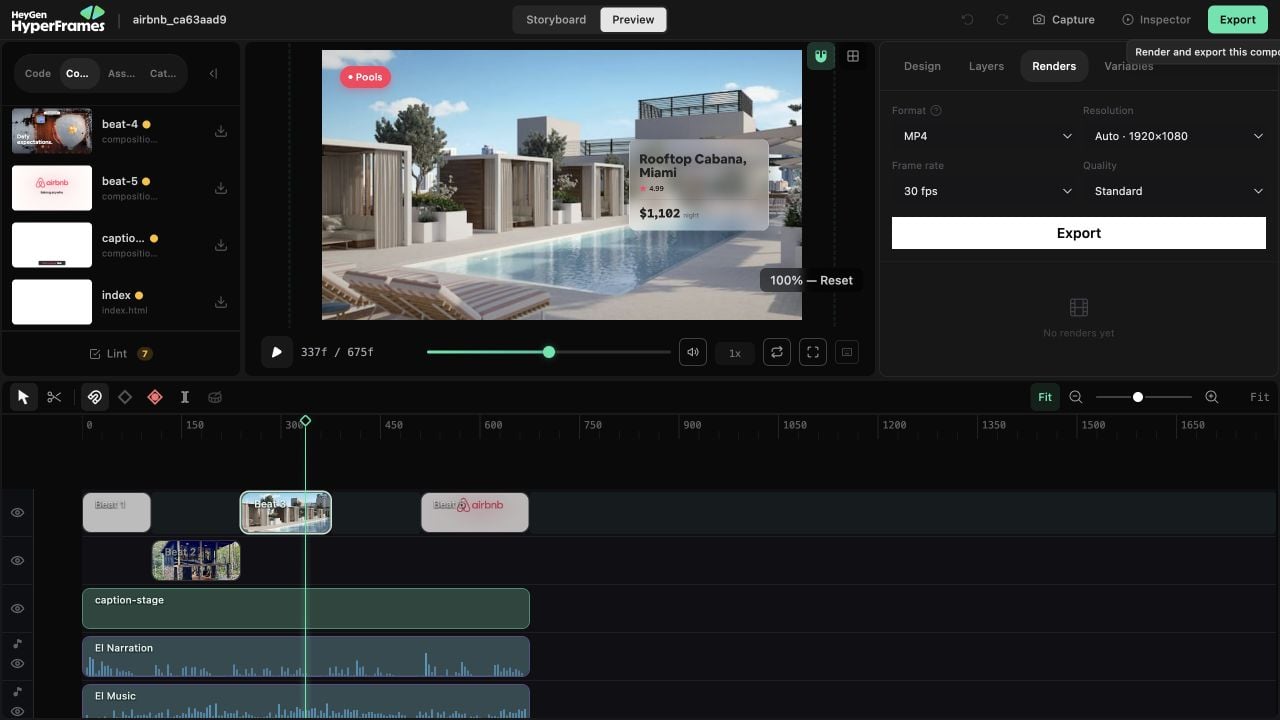The width and height of the screenshot is (1280, 720).
Task: Open the Quality Standard dropdown
Action: 1176,191
